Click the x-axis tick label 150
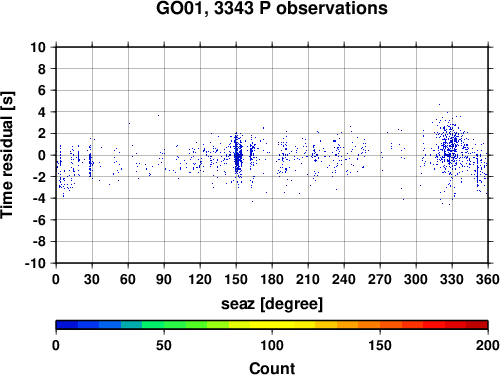The height and width of the screenshot is (375, 500). pos(236,279)
